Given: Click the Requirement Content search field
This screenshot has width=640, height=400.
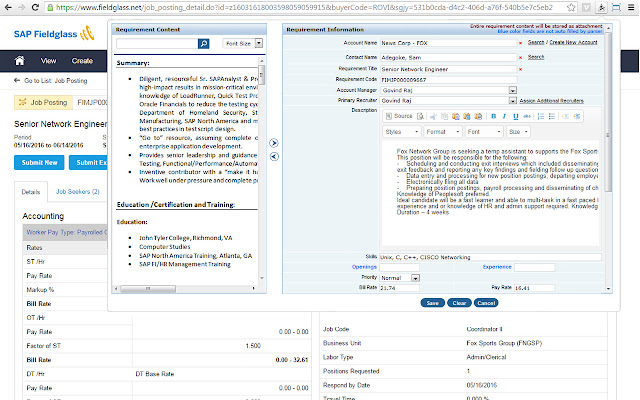Looking at the screenshot, I should click(157, 43).
